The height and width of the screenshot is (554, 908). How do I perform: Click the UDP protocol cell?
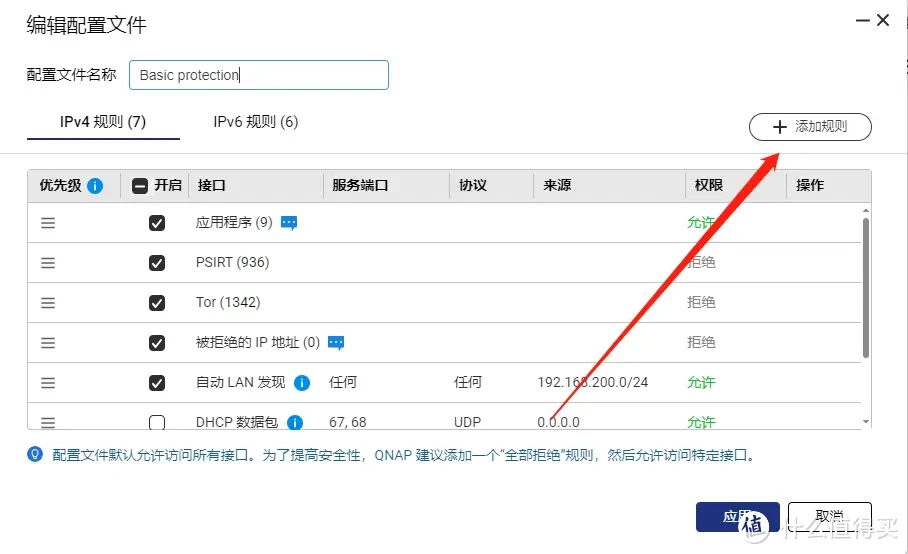(x=467, y=423)
